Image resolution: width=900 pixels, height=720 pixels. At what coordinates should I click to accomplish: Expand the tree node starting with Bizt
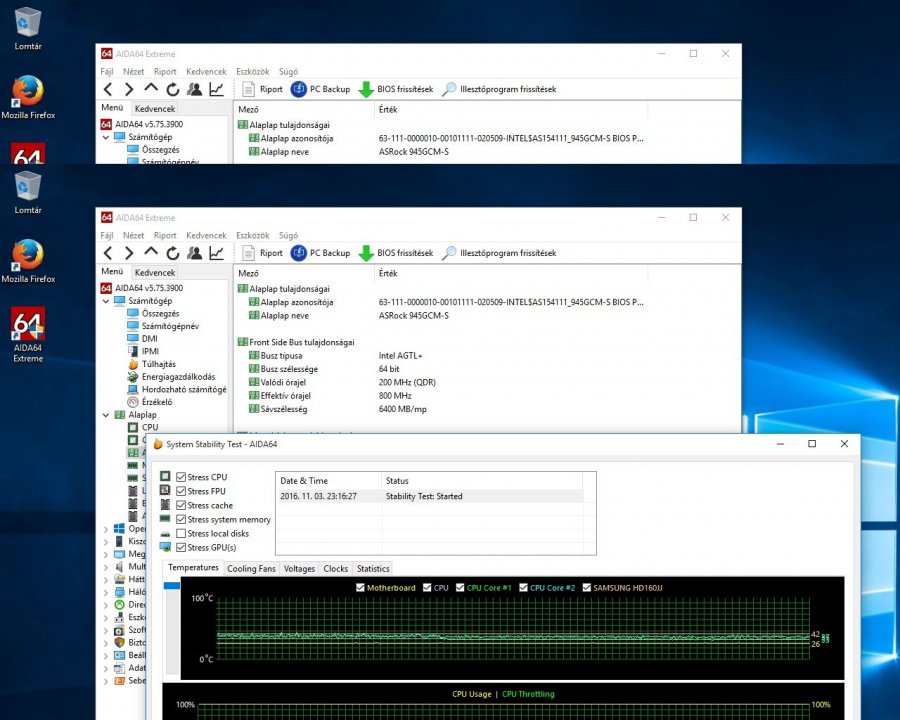click(x=106, y=642)
